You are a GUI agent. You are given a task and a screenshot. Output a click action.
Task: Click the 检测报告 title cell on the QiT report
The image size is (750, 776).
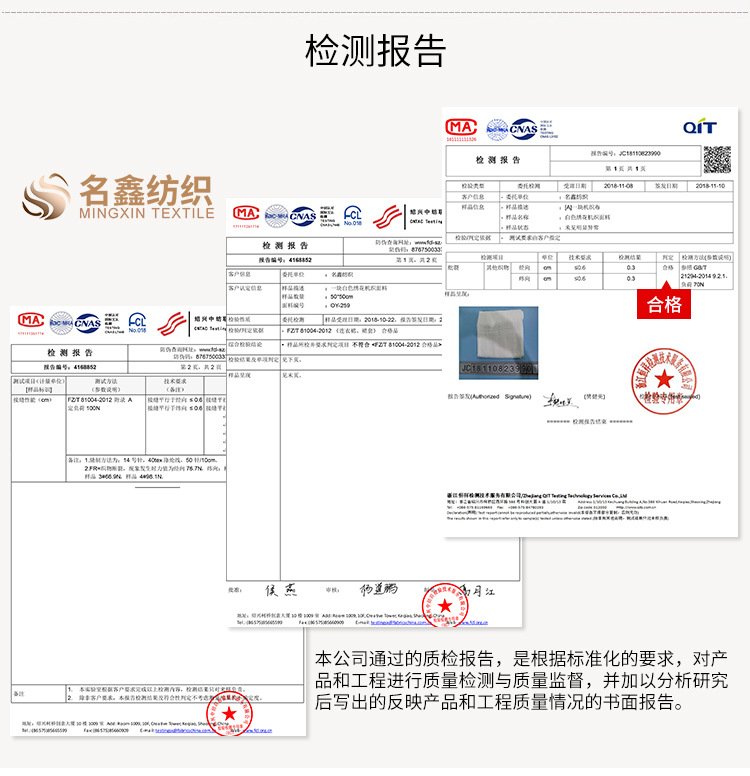click(x=498, y=160)
